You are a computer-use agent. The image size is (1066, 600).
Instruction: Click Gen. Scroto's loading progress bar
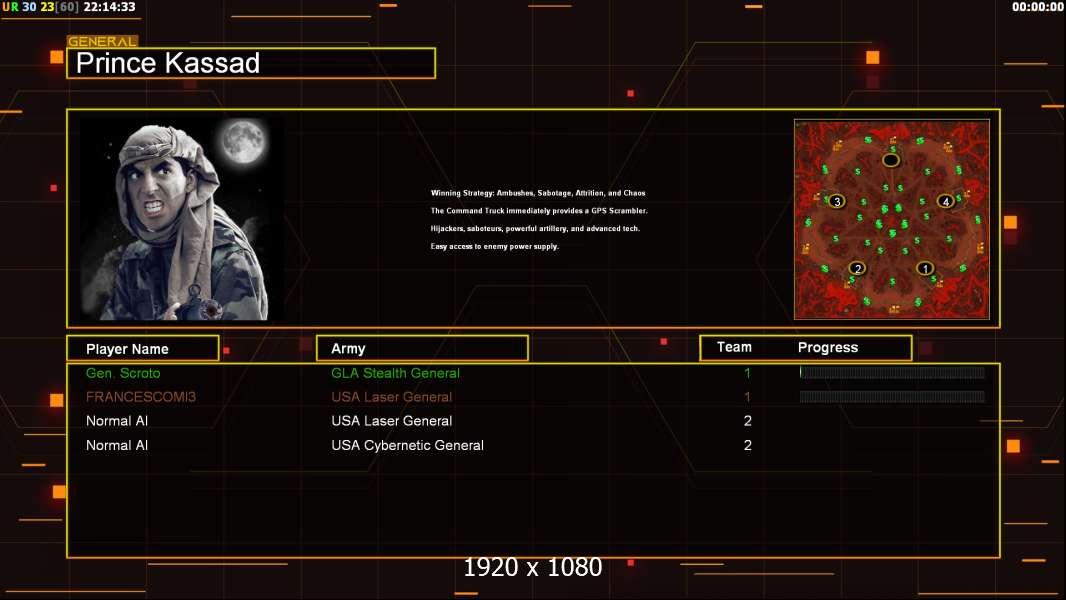tap(892, 372)
